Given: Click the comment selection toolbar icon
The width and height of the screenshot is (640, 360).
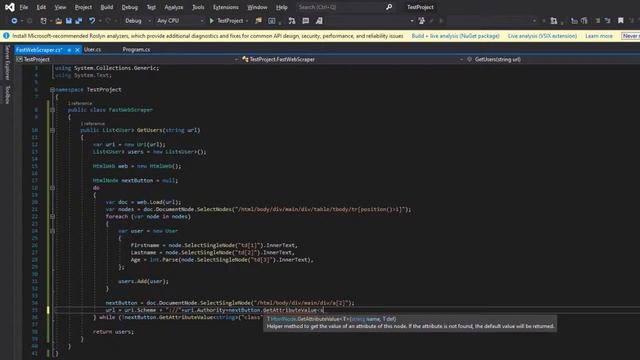Looking at the screenshot, I should click(305, 20).
